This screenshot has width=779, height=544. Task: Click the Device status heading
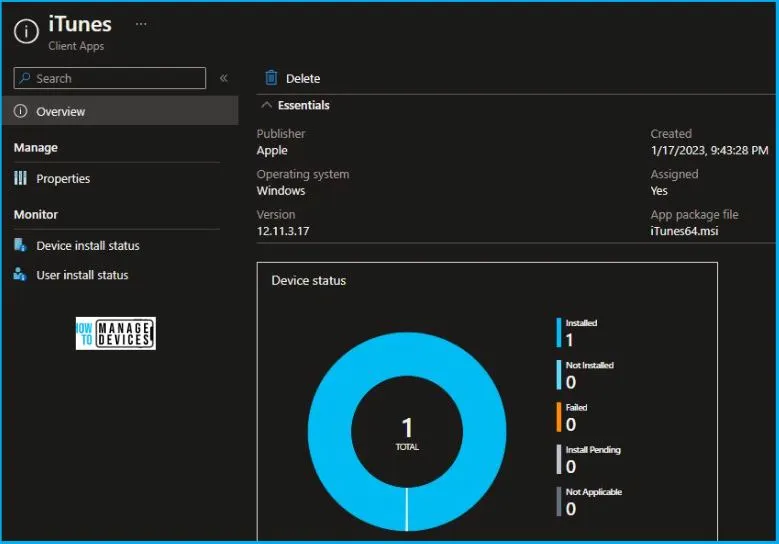(309, 281)
